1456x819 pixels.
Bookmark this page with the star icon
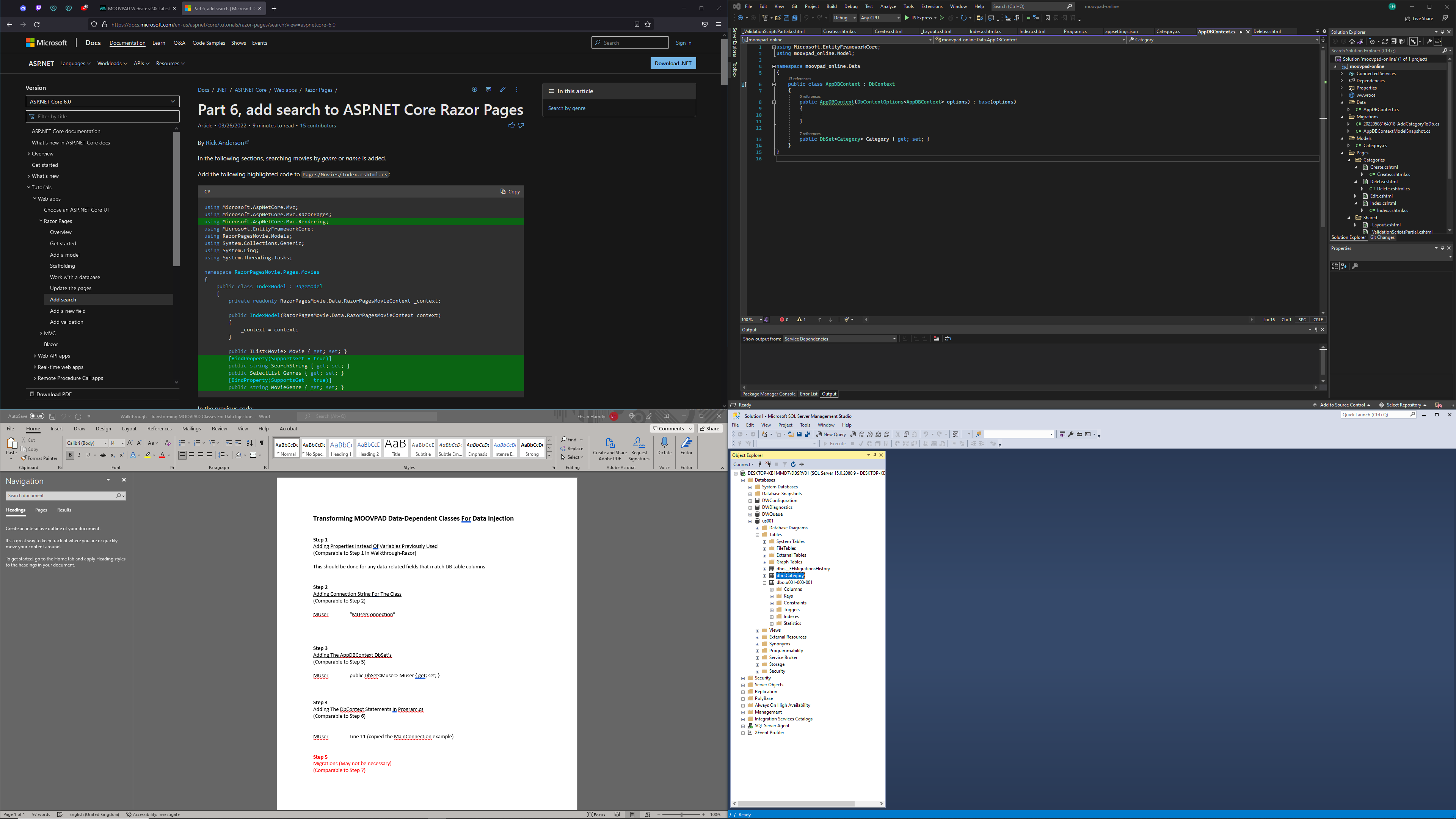click(648, 24)
